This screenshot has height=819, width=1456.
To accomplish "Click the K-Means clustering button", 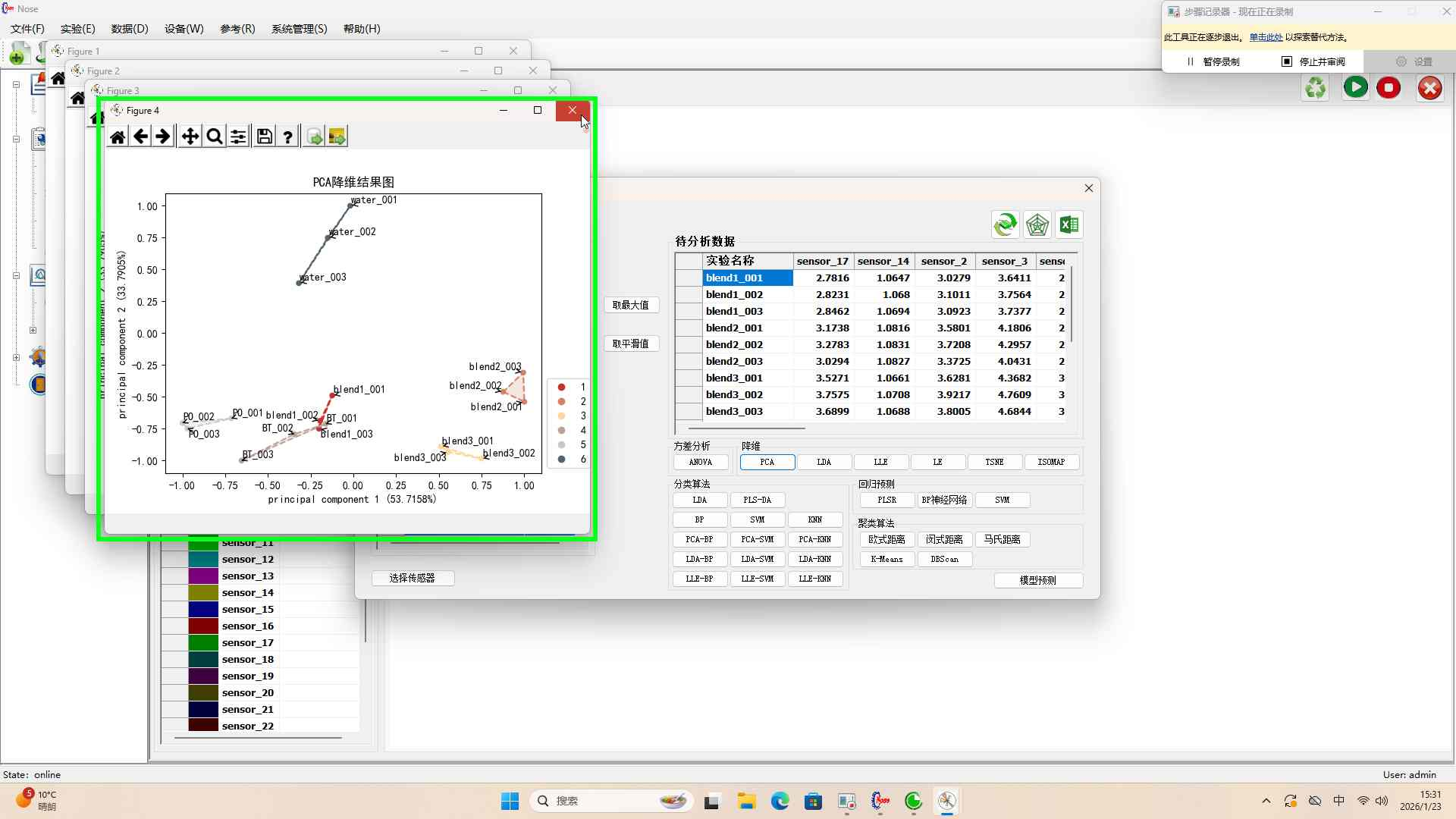I will (x=886, y=559).
